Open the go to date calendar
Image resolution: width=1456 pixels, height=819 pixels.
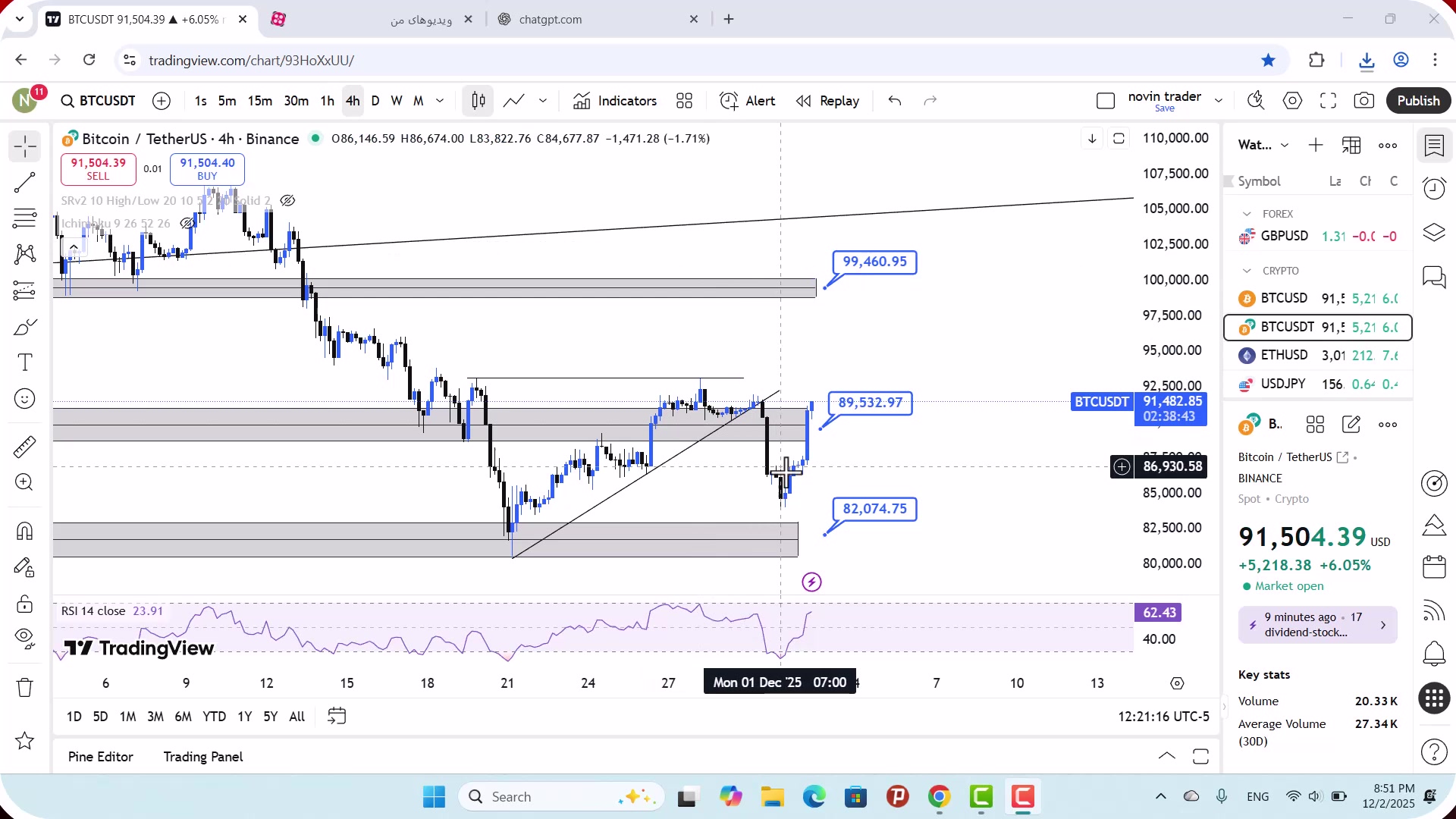337,717
